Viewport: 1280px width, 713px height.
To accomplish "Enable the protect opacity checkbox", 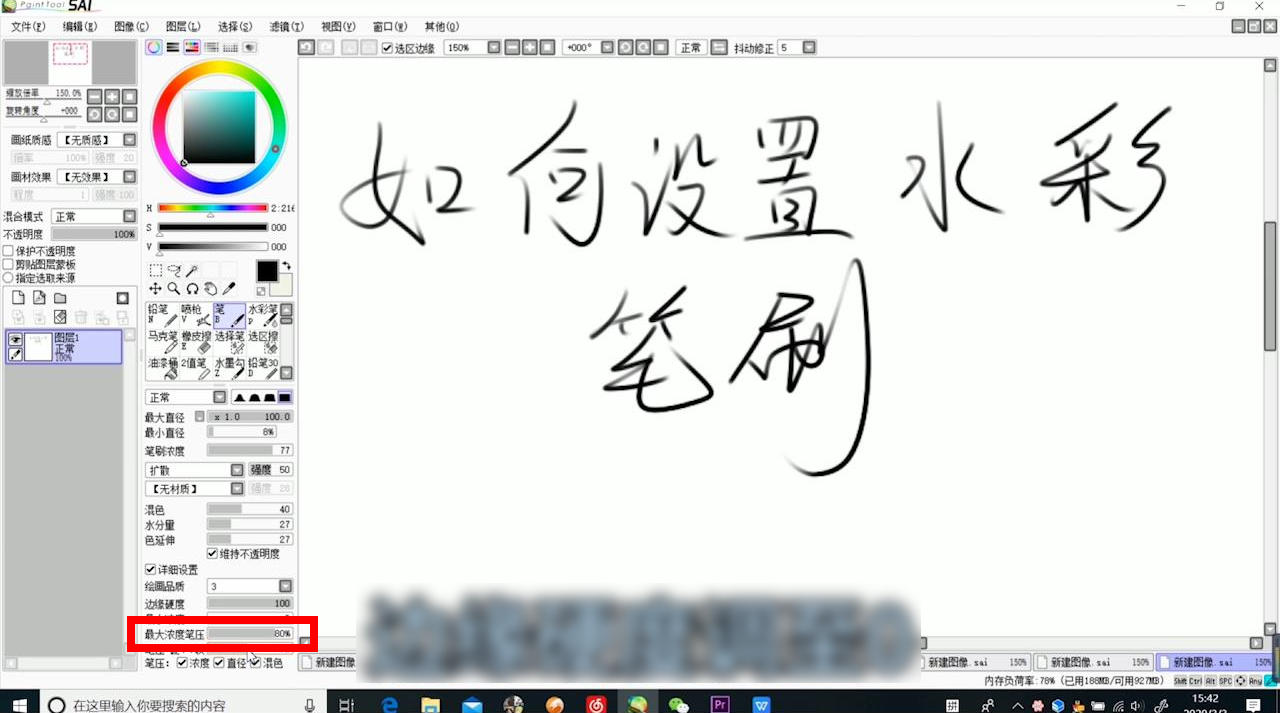I will 8,251.
